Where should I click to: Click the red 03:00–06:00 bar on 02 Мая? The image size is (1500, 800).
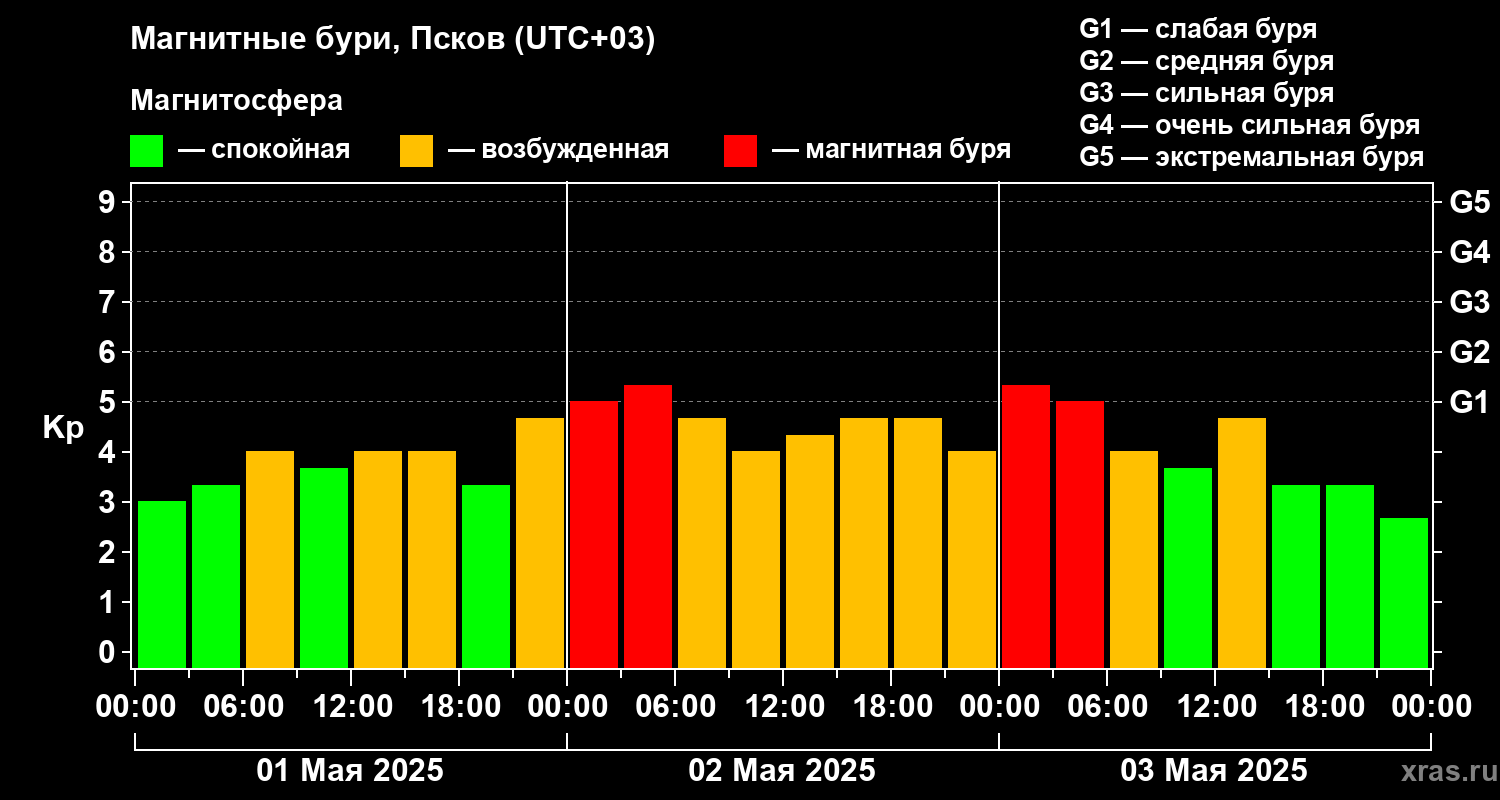(x=648, y=526)
